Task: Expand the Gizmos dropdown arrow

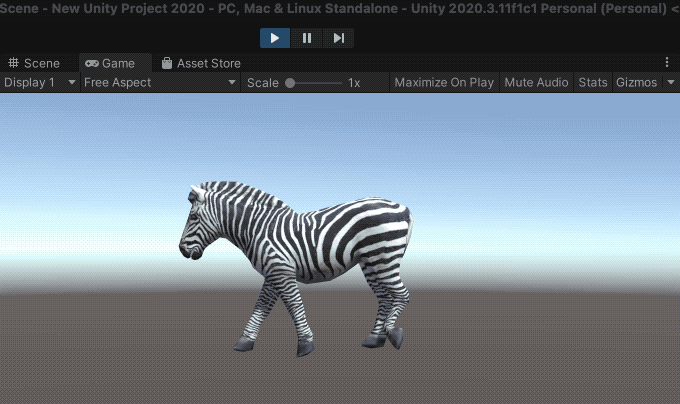Action: click(x=671, y=82)
